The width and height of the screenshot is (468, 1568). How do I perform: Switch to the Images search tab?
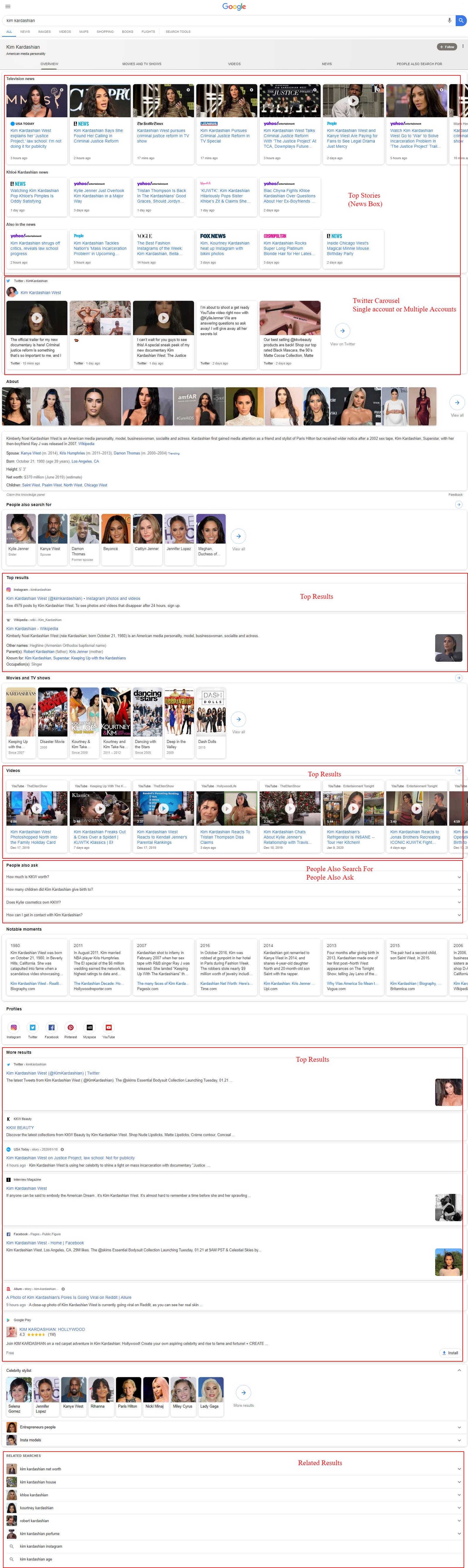click(x=45, y=32)
